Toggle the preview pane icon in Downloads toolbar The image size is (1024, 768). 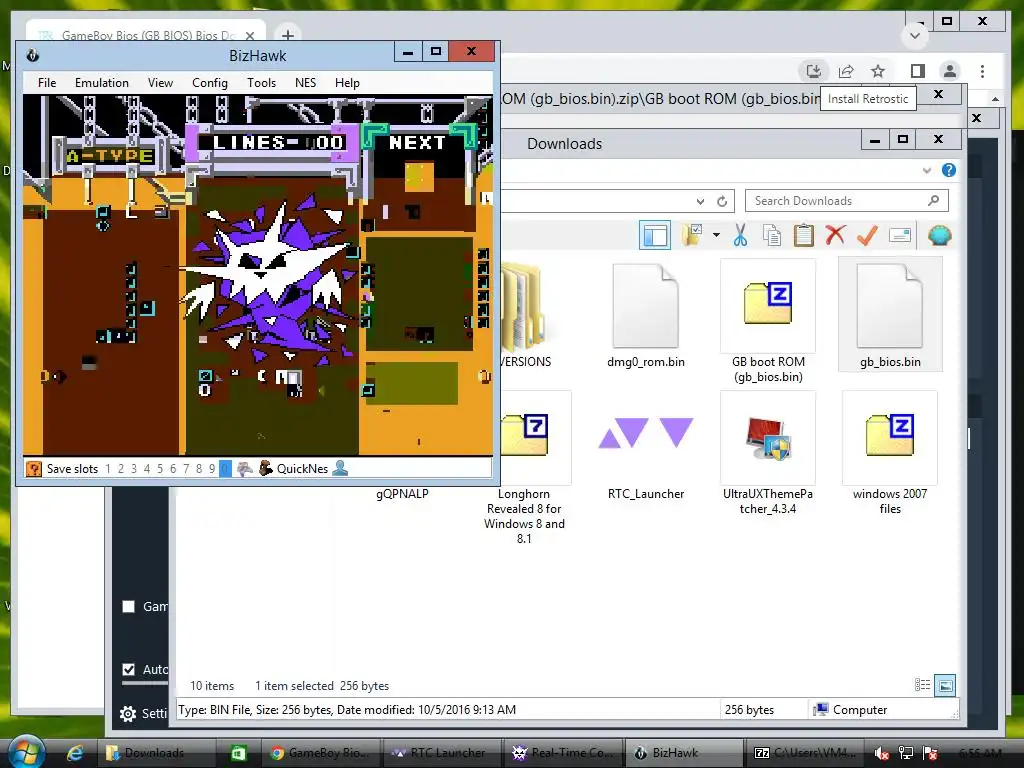[x=654, y=235]
